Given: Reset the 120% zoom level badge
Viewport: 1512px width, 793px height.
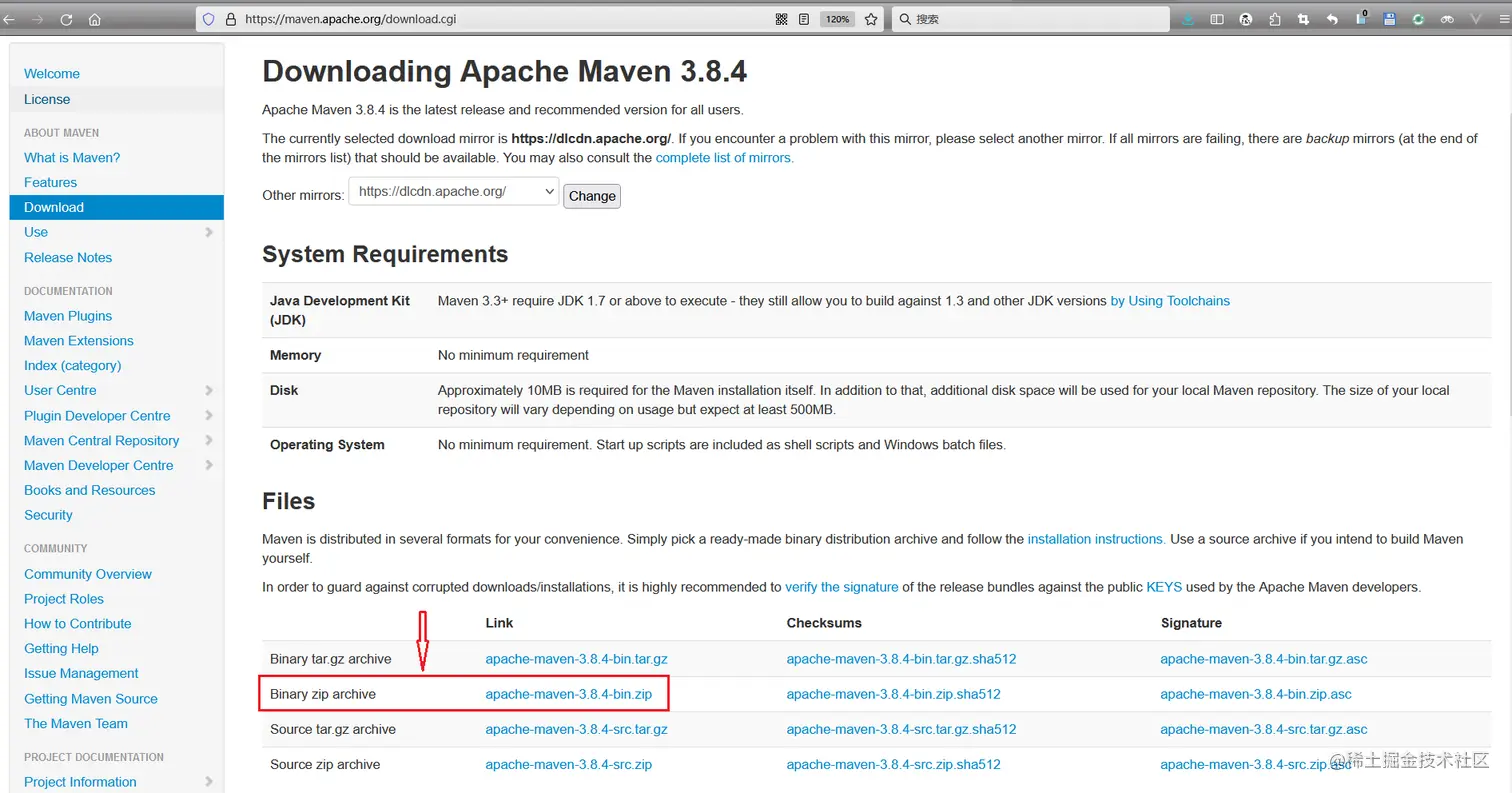Looking at the screenshot, I should [837, 19].
